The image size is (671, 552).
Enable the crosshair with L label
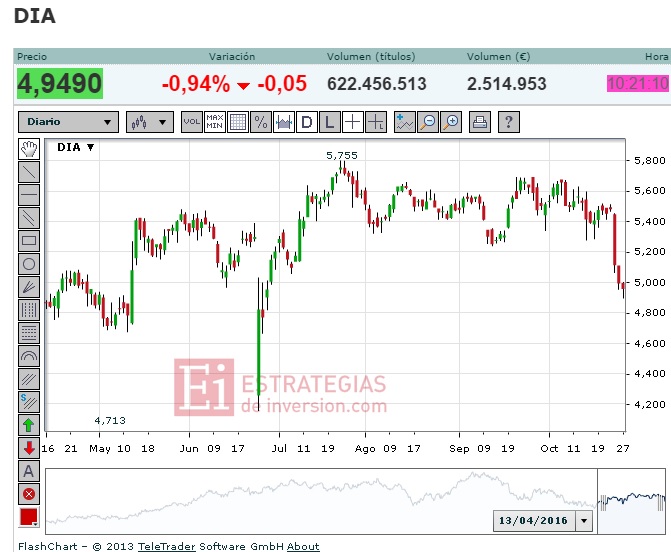coord(376,122)
